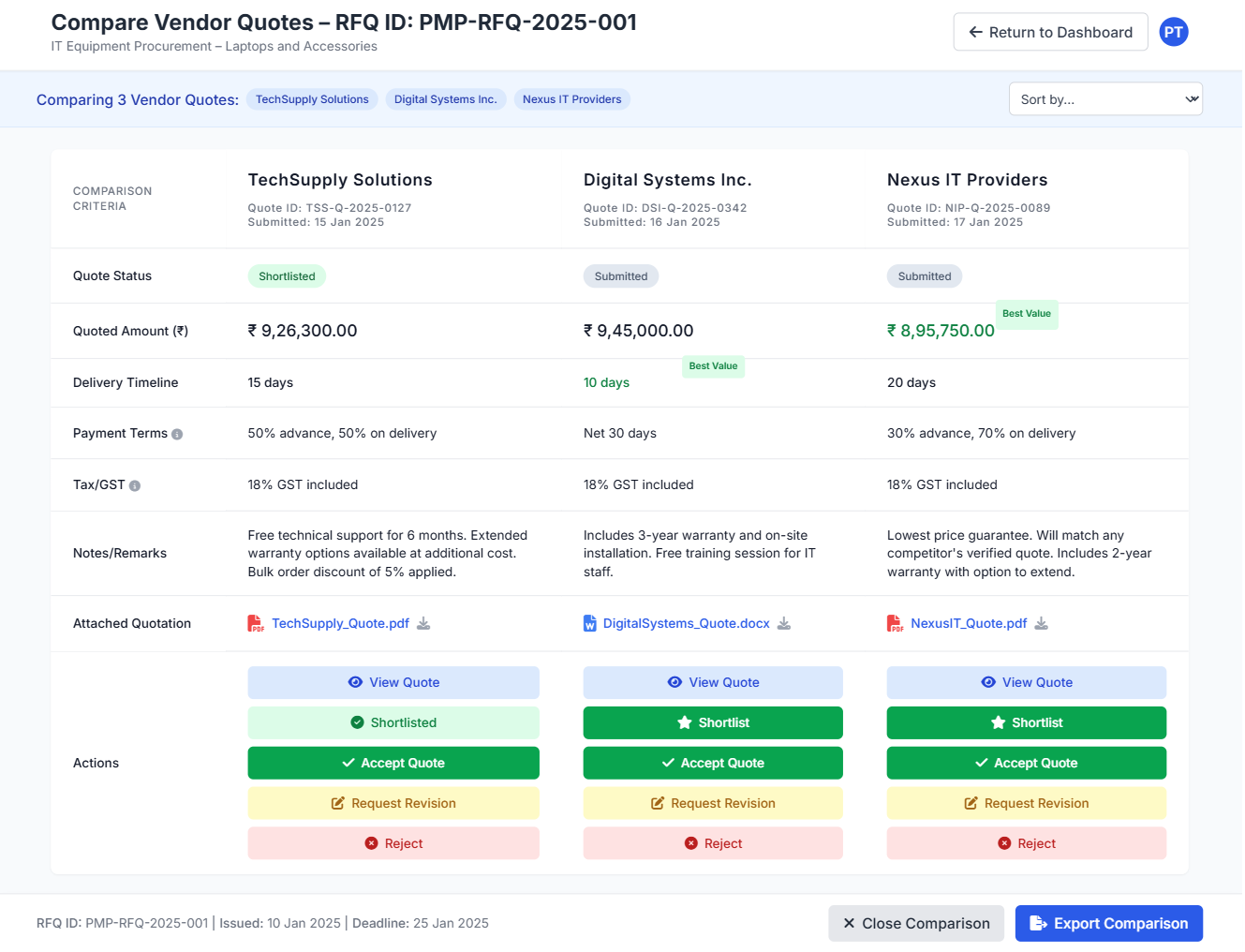Click the Net 30 days payment term
This screenshot has height=952, width=1245.
(x=620, y=434)
